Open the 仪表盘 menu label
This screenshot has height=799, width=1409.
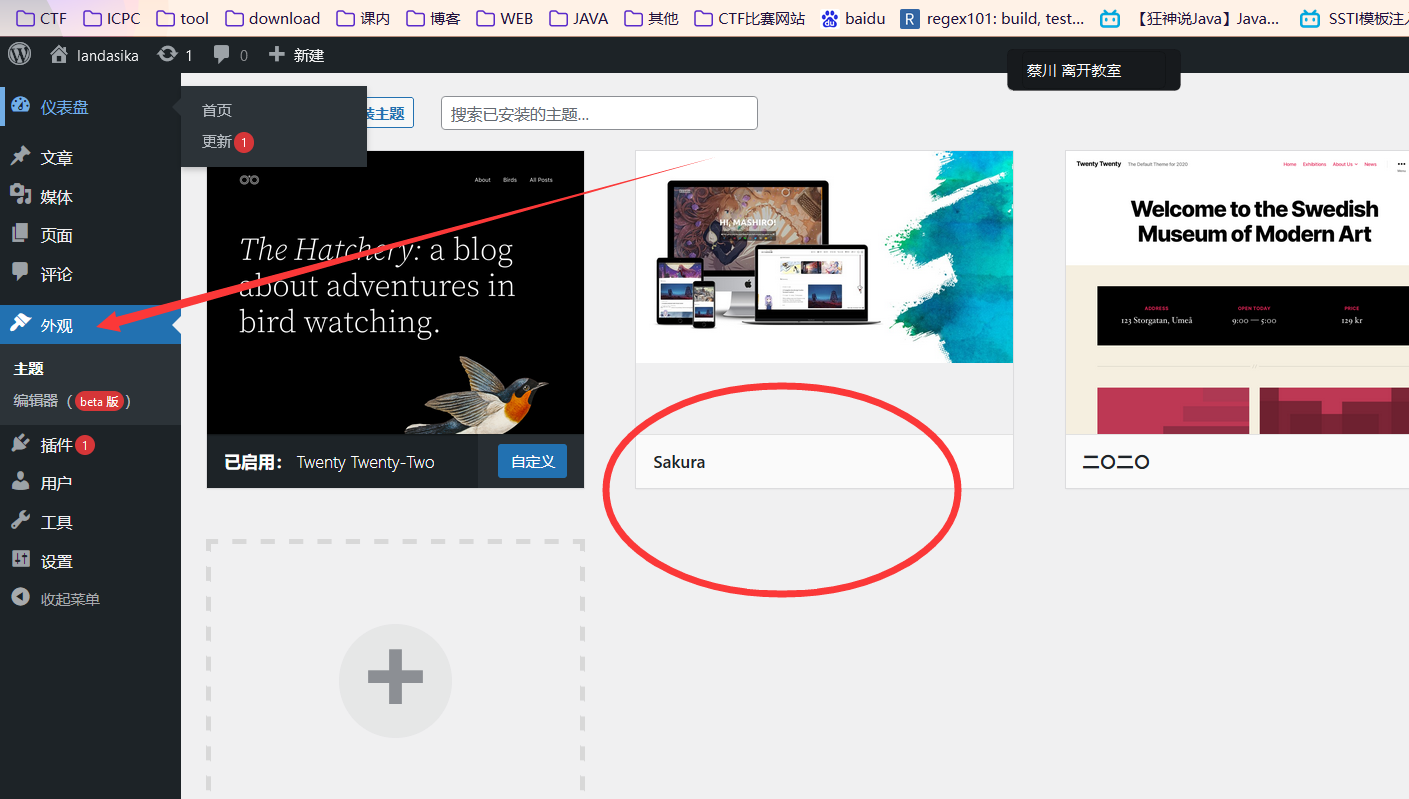tap(65, 107)
